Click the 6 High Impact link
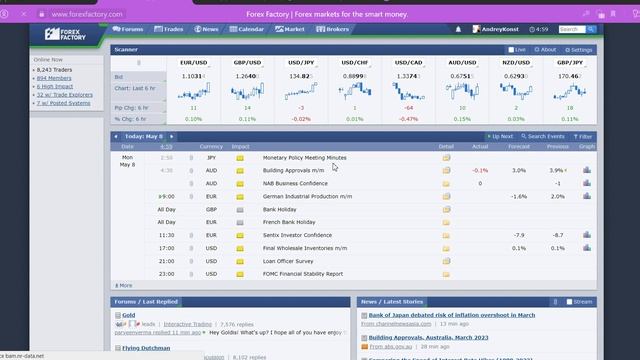This screenshot has height=360, width=640. click(55, 87)
